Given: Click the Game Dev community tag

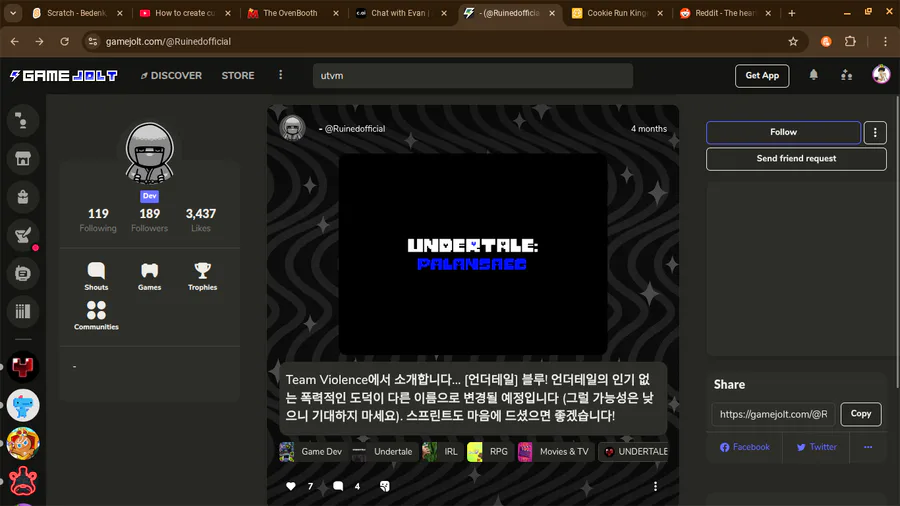Looking at the screenshot, I should [x=311, y=451].
